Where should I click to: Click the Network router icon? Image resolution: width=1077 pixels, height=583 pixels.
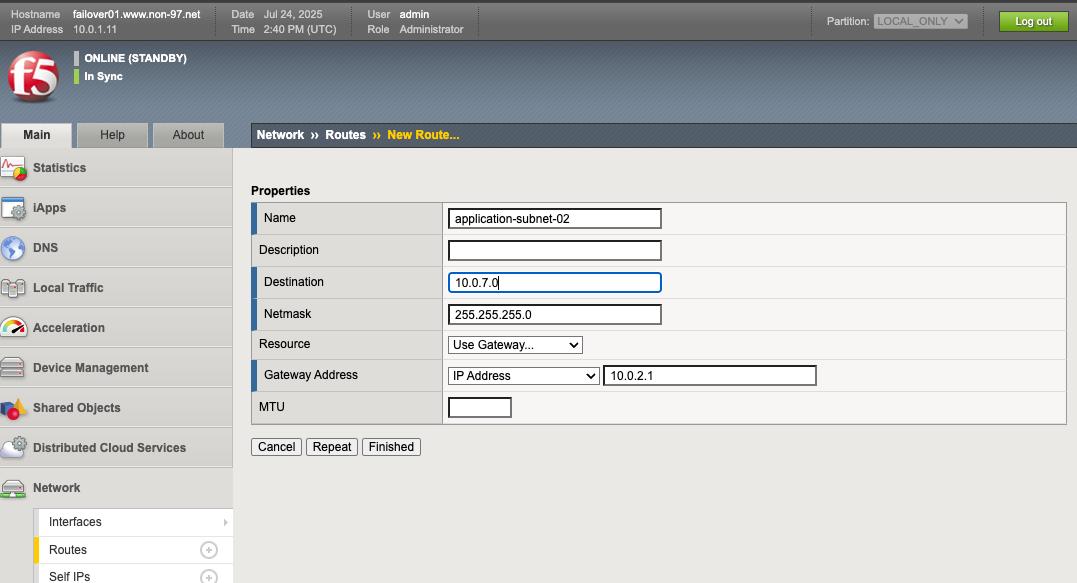pos(13,488)
